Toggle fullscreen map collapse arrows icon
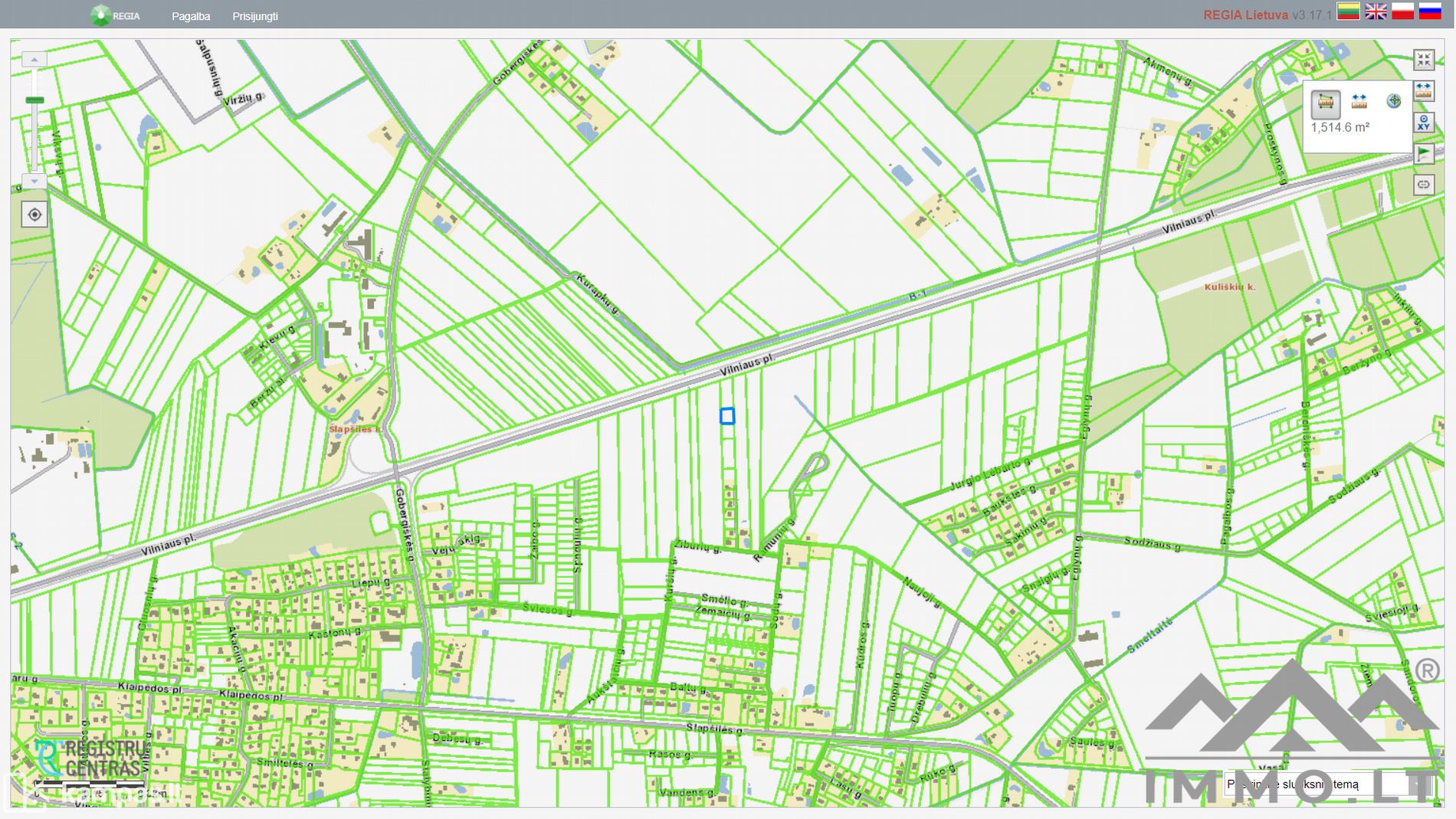This screenshot has height=819, width=1456. (x=1424, y=60)
